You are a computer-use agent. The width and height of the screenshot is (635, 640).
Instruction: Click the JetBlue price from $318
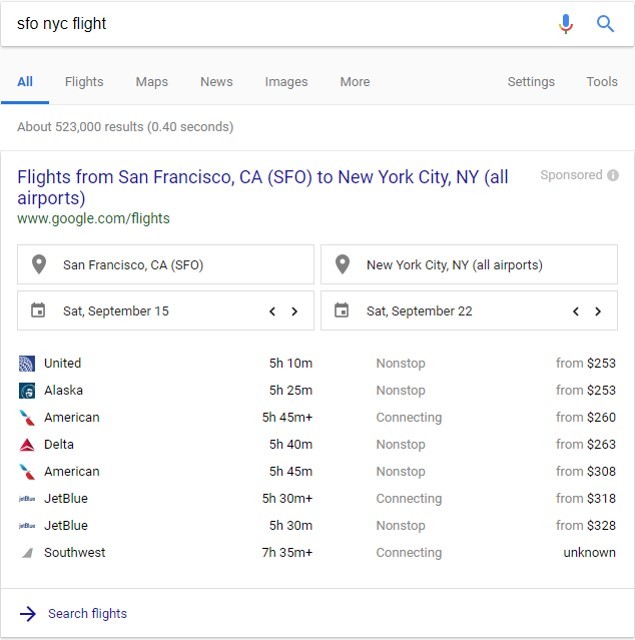pos(586,499)
